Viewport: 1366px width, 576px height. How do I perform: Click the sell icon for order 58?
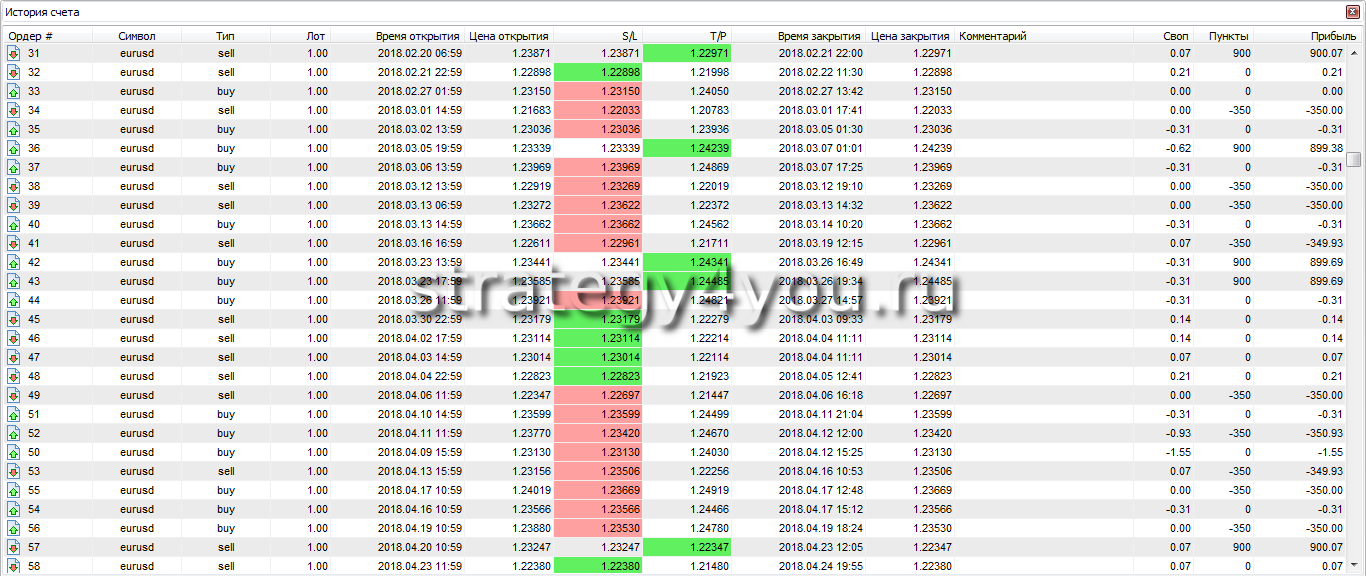click(x=13, y=566)
